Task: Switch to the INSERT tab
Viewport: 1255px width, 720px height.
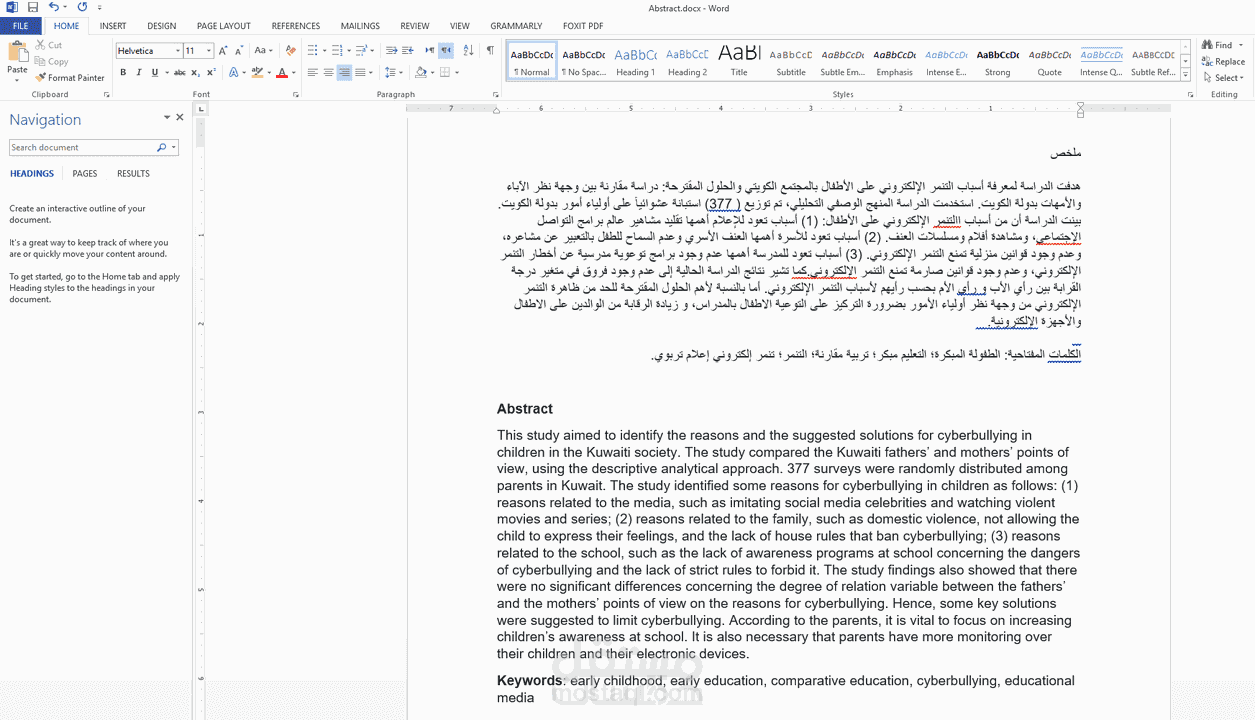Action: pyautogui.click(x=113, y=26)
